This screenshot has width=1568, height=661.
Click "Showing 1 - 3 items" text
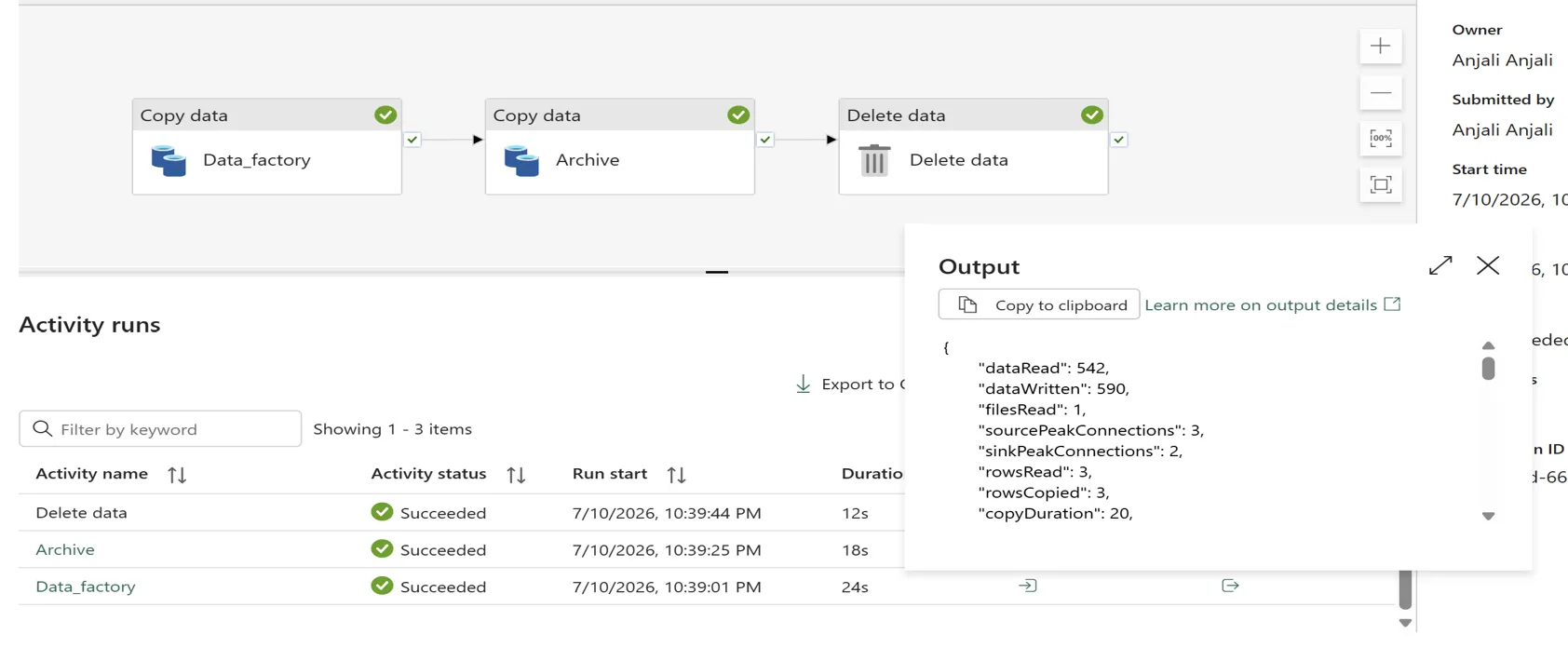(392, 429)
